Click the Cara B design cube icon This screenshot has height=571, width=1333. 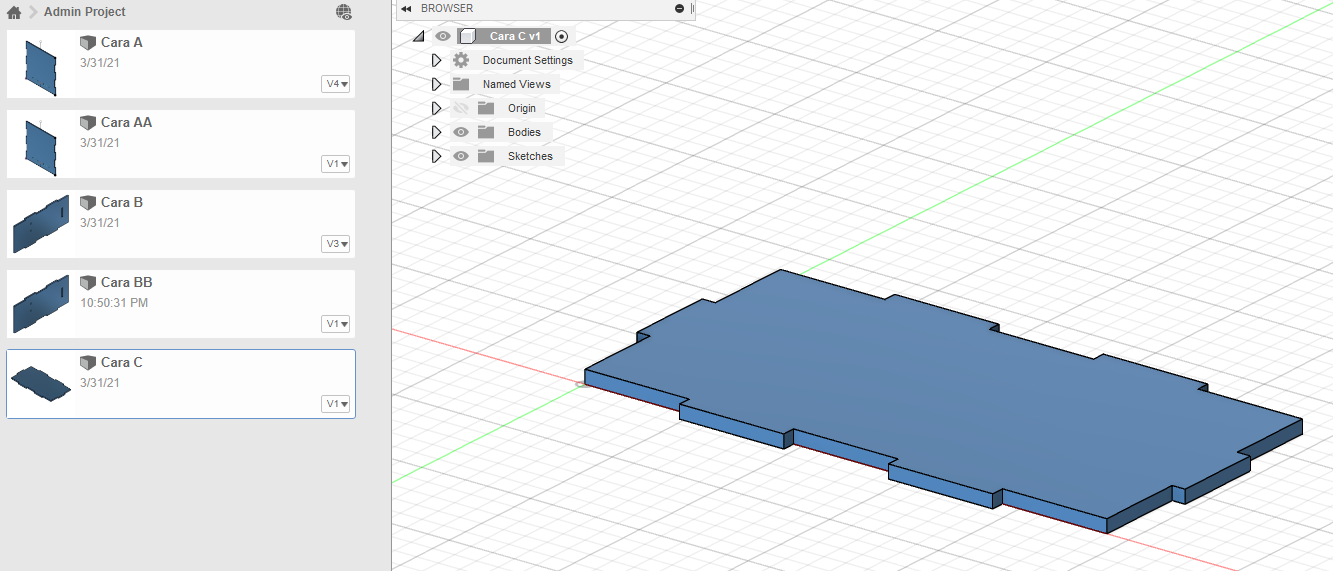[x=87, y=202]
